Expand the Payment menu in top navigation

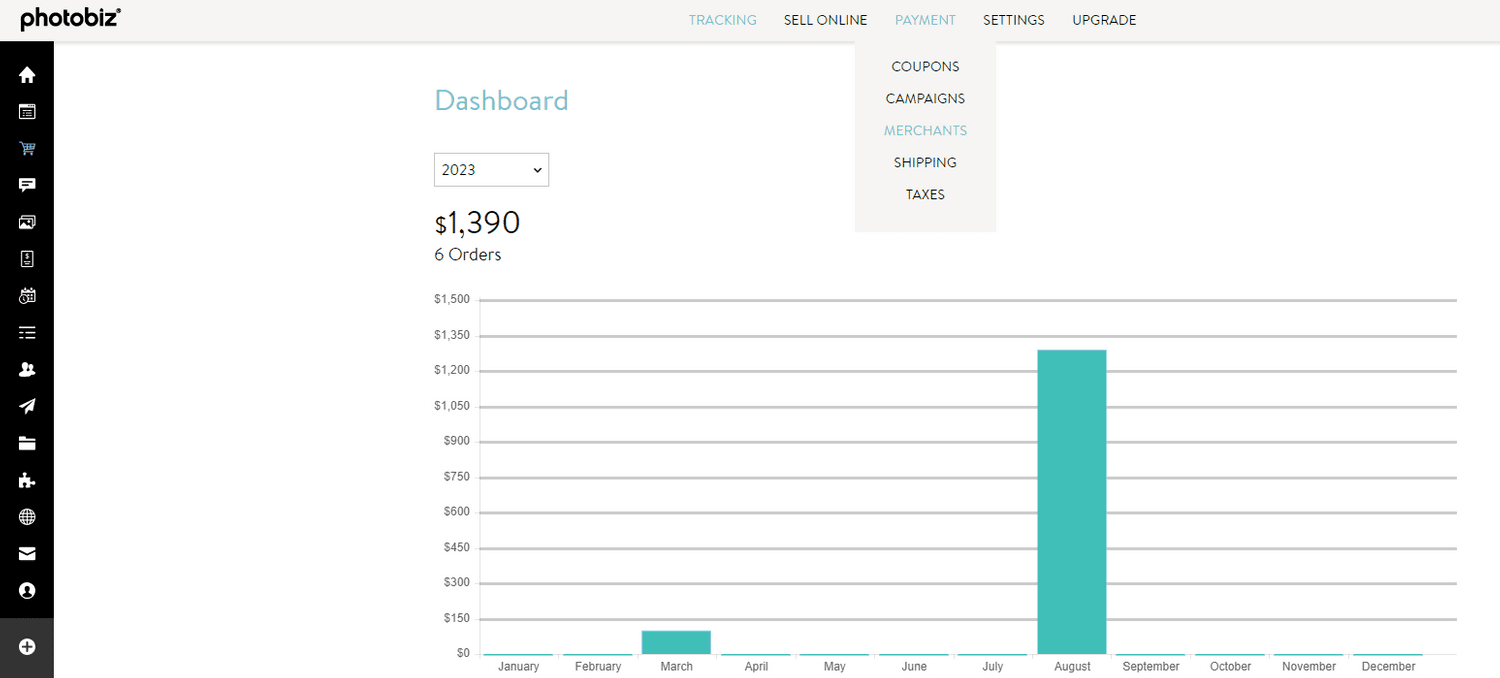(925, 20)
